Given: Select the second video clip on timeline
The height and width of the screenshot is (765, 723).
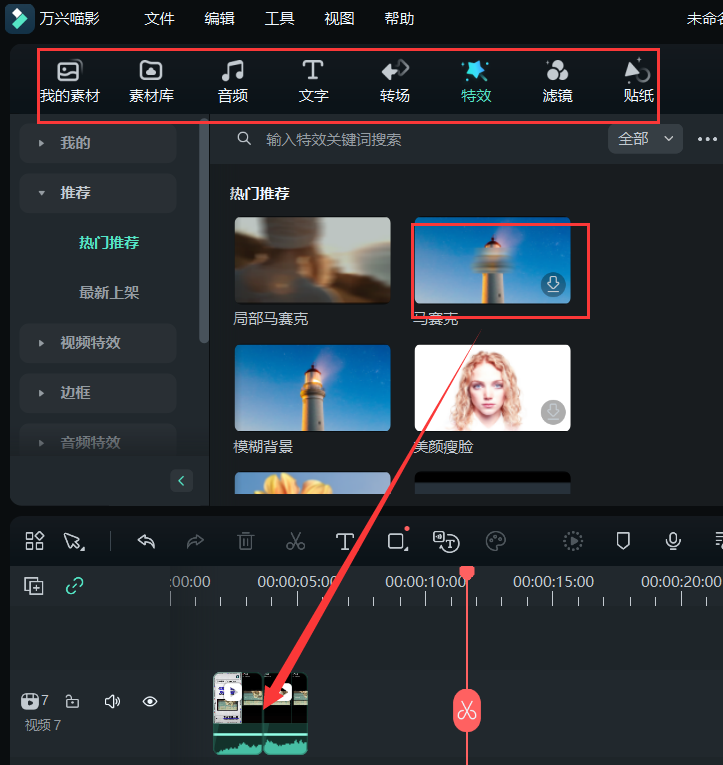Looking at the screenshot, I should click(x=285, y=713).
